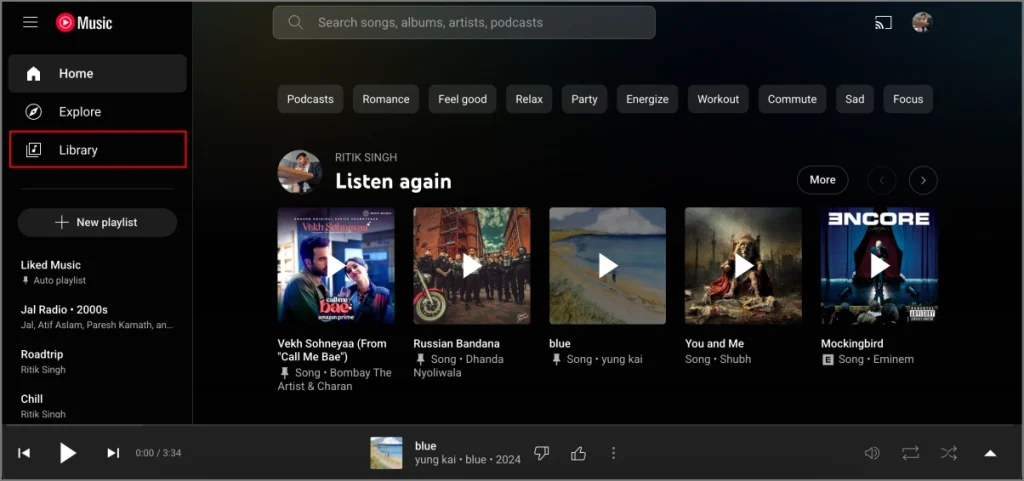Open the Roadtrip playlist
Viewport: 1024px width, 481px height.
pos(97,362)
